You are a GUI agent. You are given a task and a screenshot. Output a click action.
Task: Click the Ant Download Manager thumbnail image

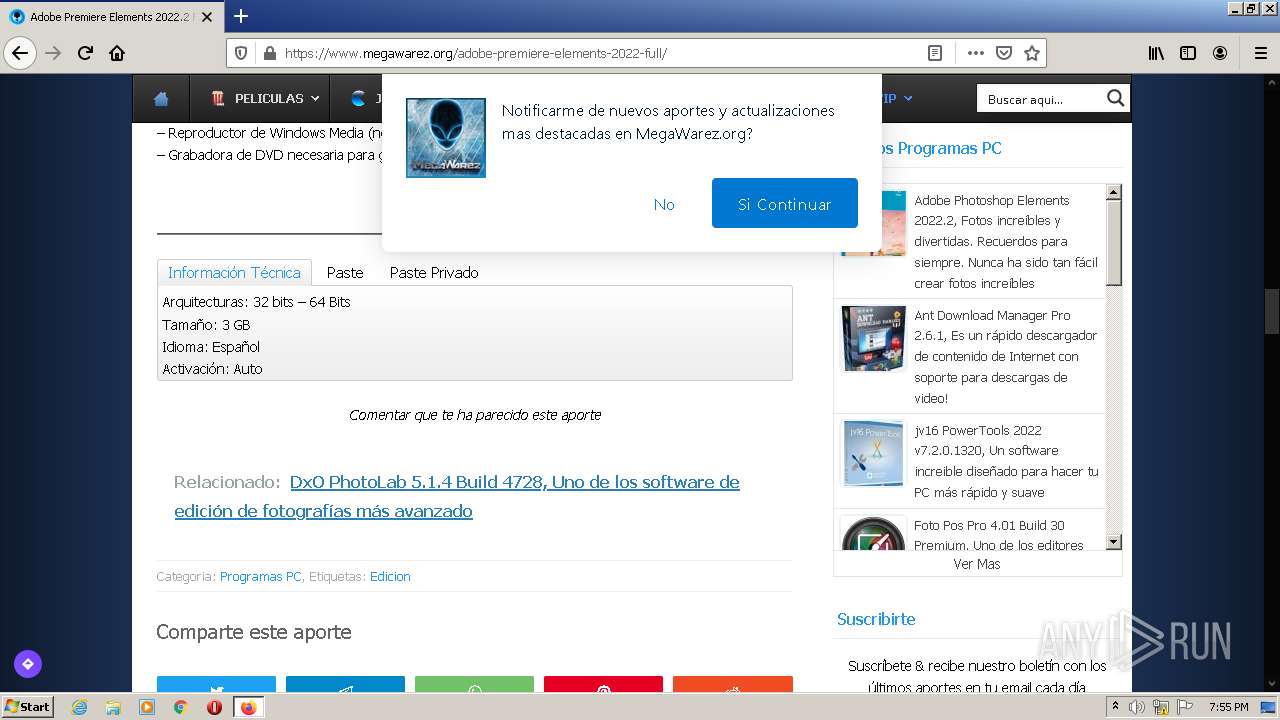(873, 339)
